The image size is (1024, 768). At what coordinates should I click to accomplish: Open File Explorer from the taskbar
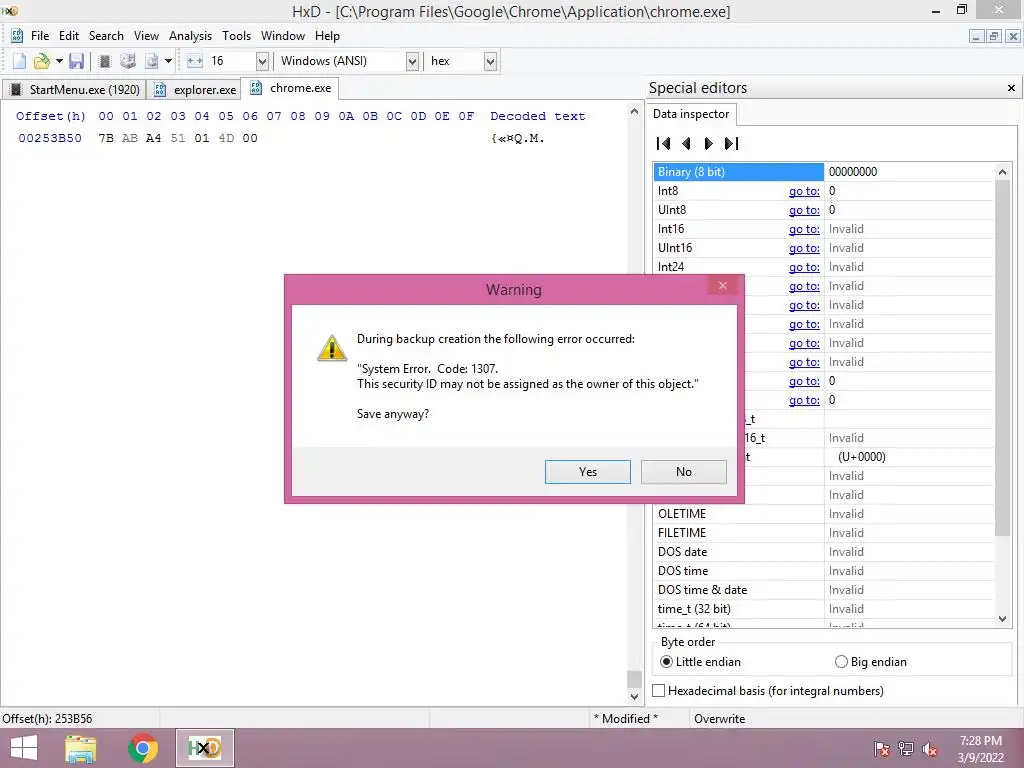[x=81, y=748]
